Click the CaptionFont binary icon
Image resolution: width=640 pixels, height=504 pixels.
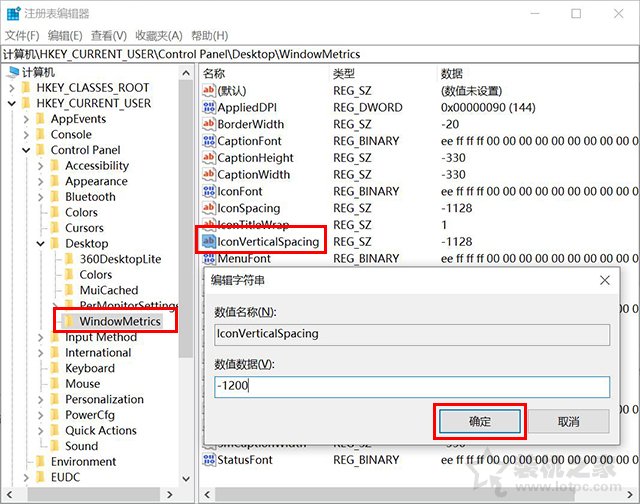(209, 141)
